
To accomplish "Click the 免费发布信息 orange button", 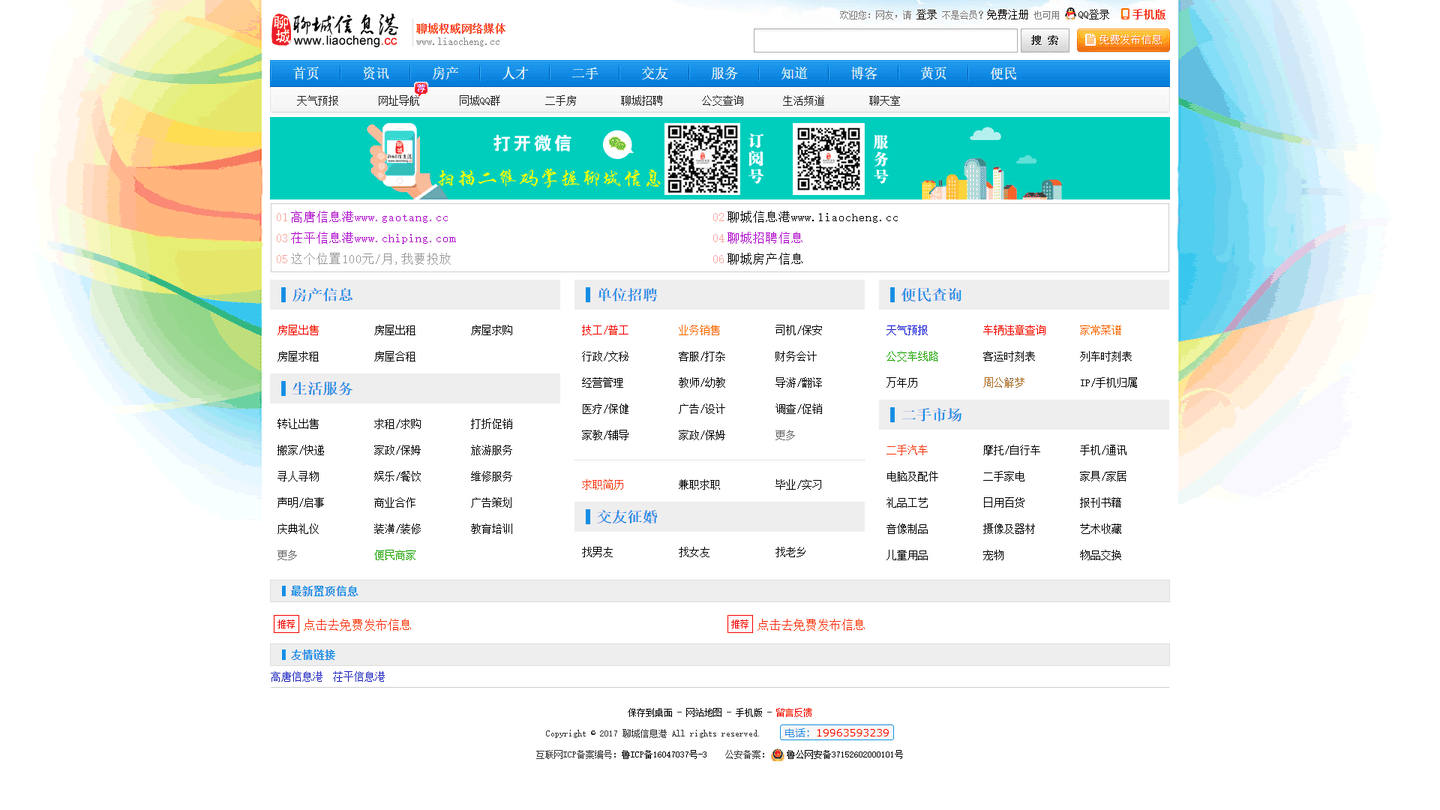I will 1123,40.
